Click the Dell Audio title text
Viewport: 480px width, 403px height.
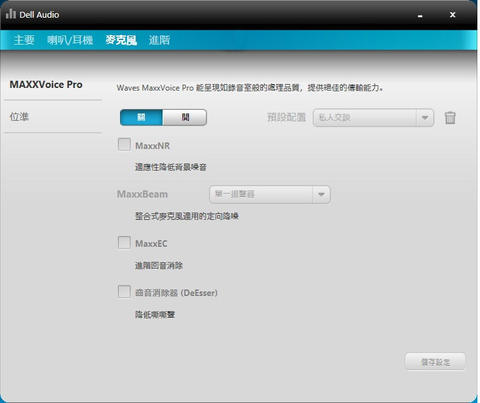point(39,15)
